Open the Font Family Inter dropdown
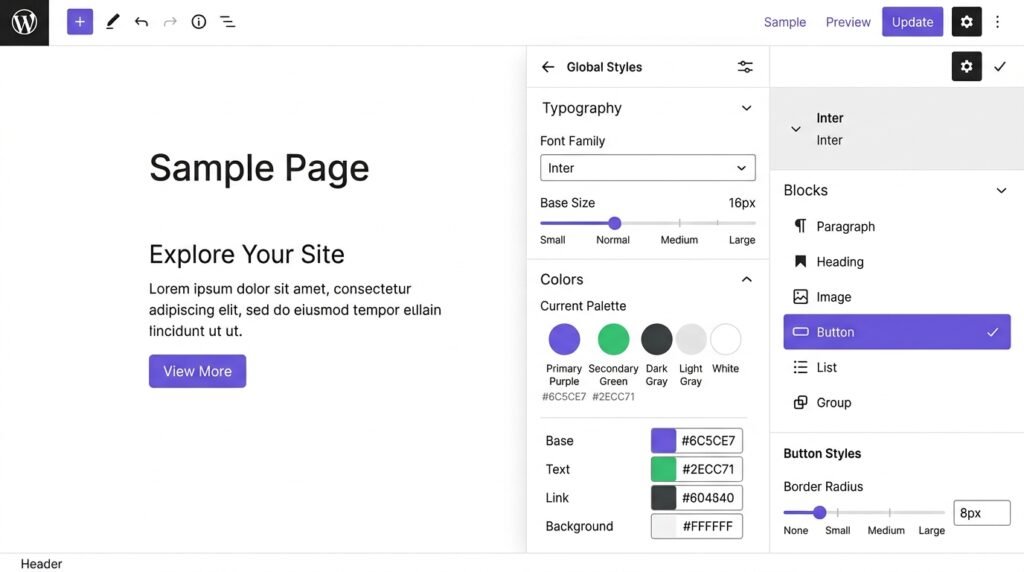The image size is (1024, 572). (648, 168)
